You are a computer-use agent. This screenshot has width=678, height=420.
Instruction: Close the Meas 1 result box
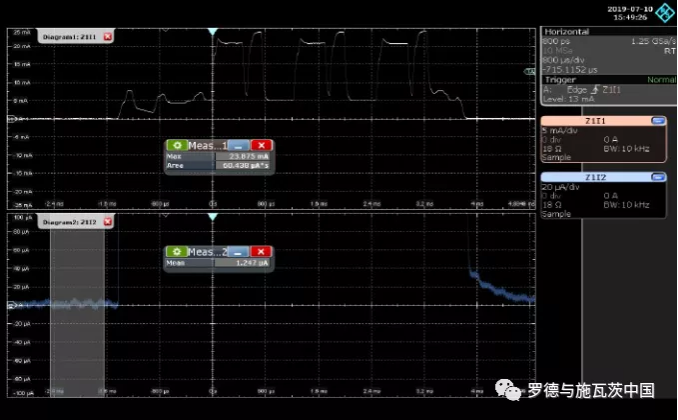click(261, 145)
